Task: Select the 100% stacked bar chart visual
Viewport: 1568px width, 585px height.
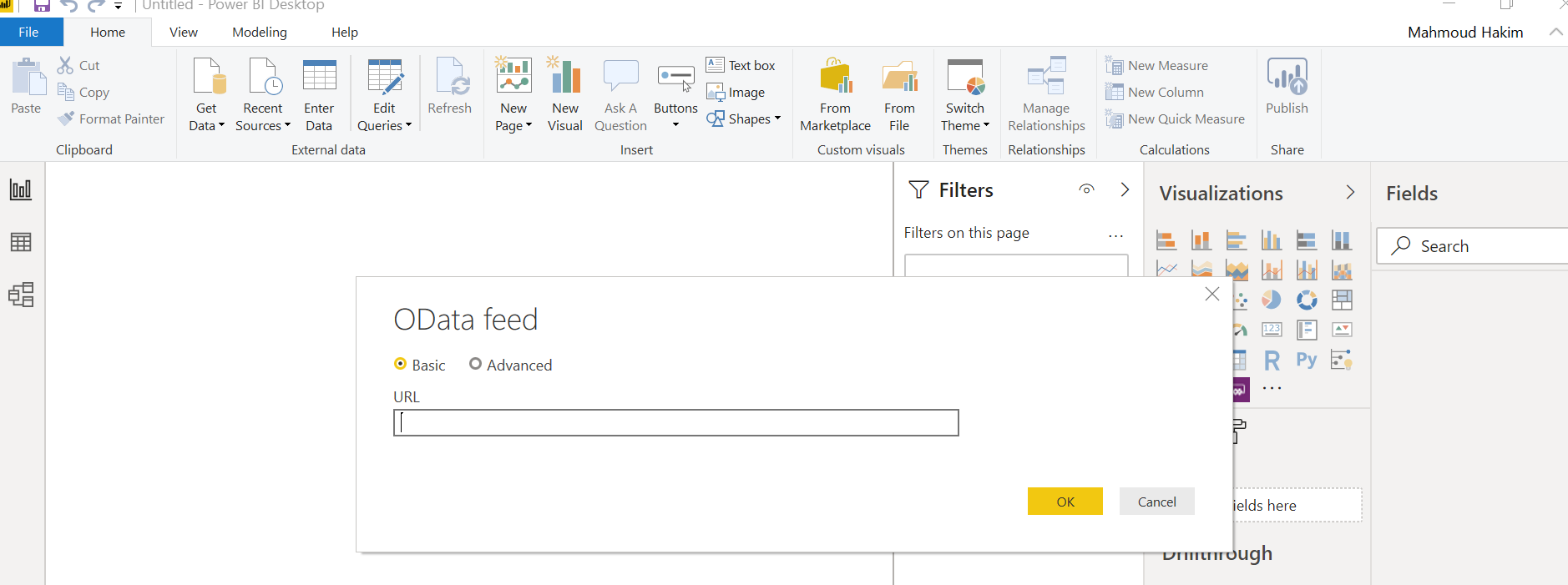Action: coord(1307,240)
